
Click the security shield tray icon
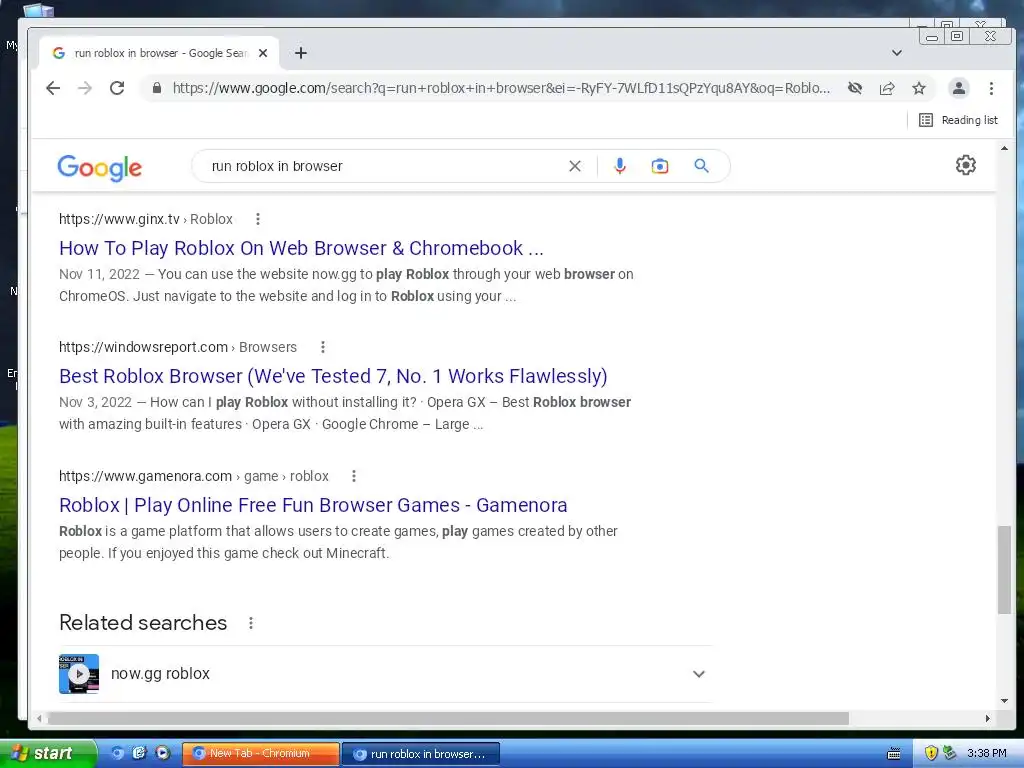point(931,754)
